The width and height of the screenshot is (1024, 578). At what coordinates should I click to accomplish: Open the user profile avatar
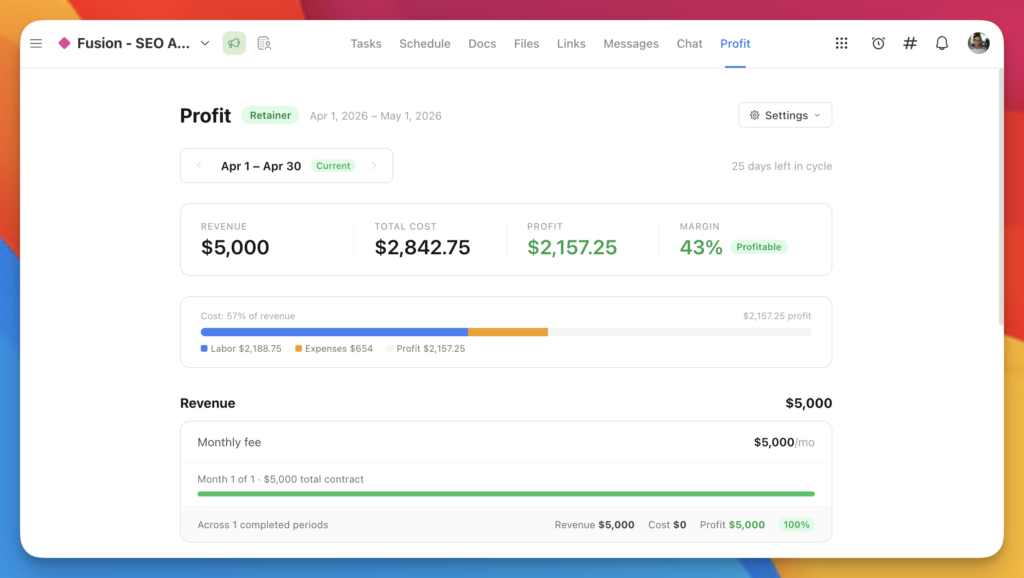tap(978, 44)
